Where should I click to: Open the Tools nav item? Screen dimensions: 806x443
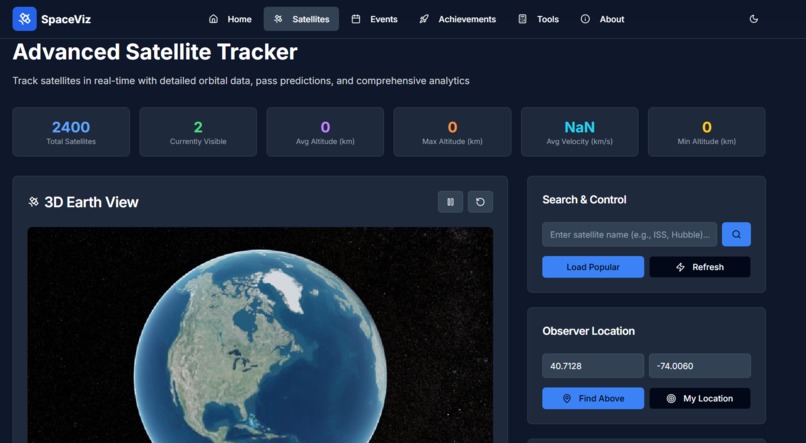[538, 19]
